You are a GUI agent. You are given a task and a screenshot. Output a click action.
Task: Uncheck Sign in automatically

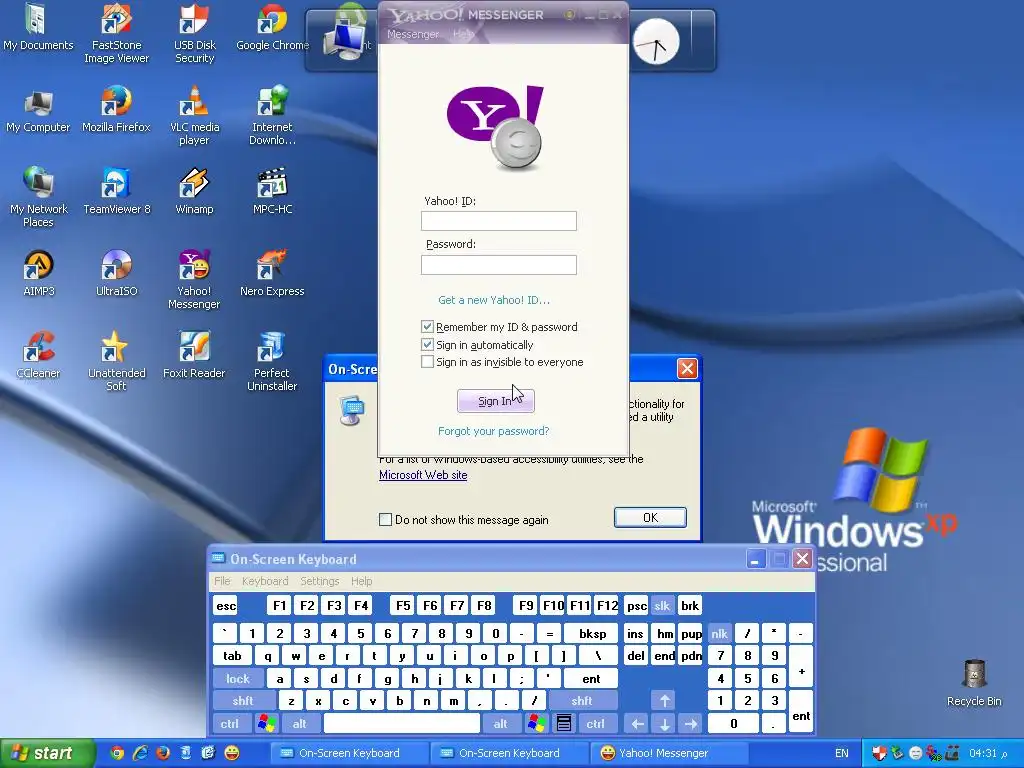427,344
